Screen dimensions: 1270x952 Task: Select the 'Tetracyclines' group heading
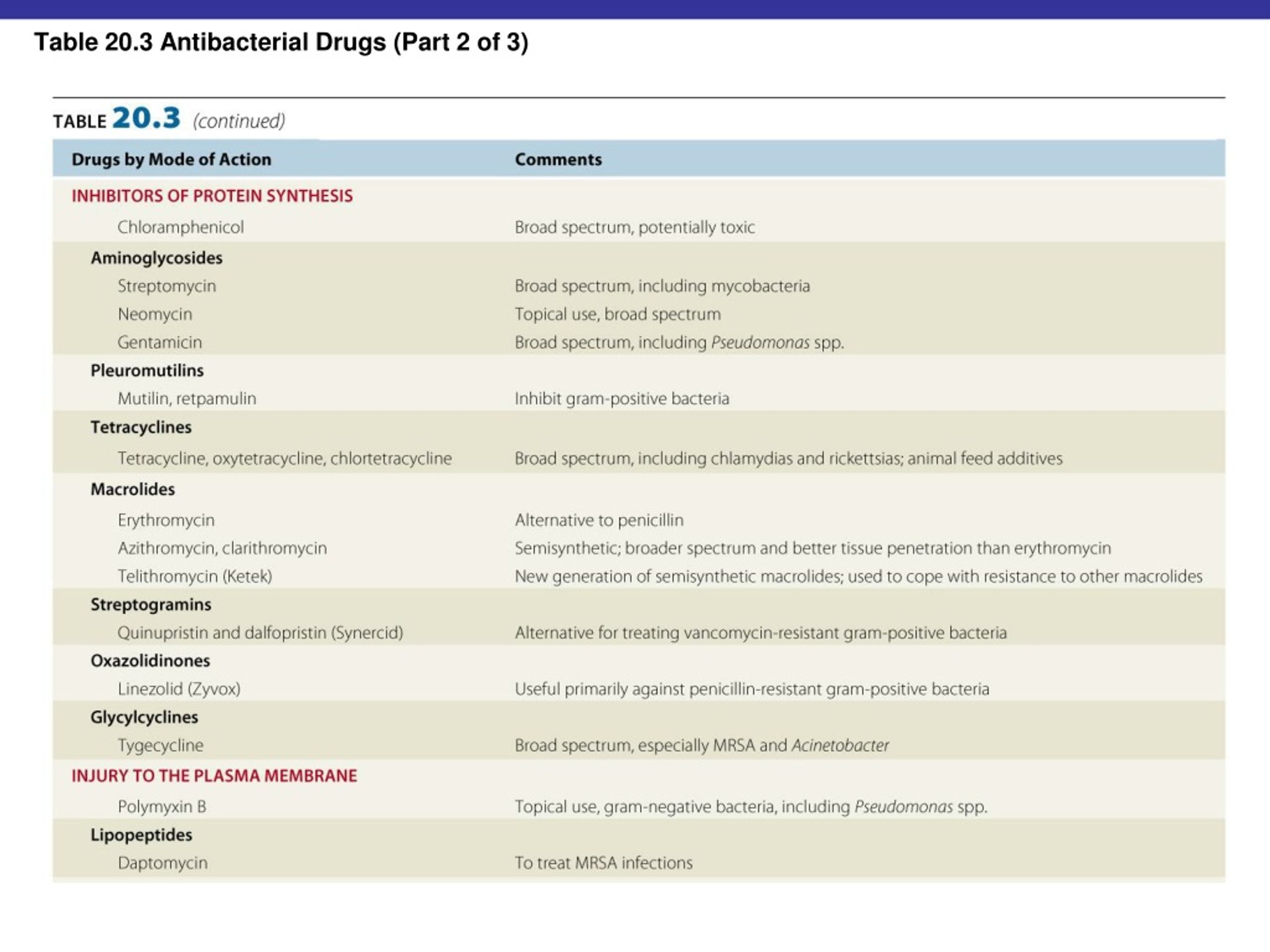point(141,427)
